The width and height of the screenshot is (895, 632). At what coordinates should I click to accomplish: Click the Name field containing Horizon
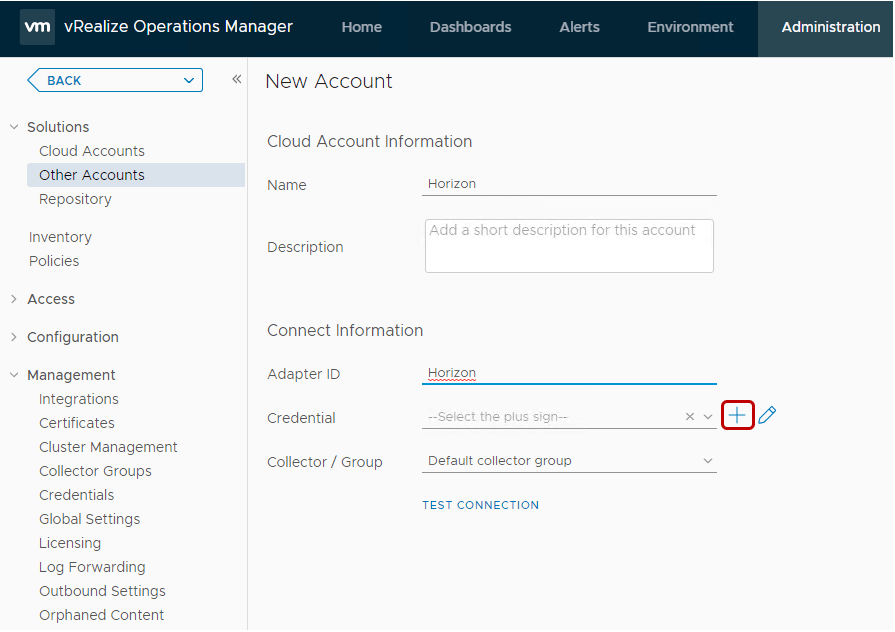coord(568,184)
